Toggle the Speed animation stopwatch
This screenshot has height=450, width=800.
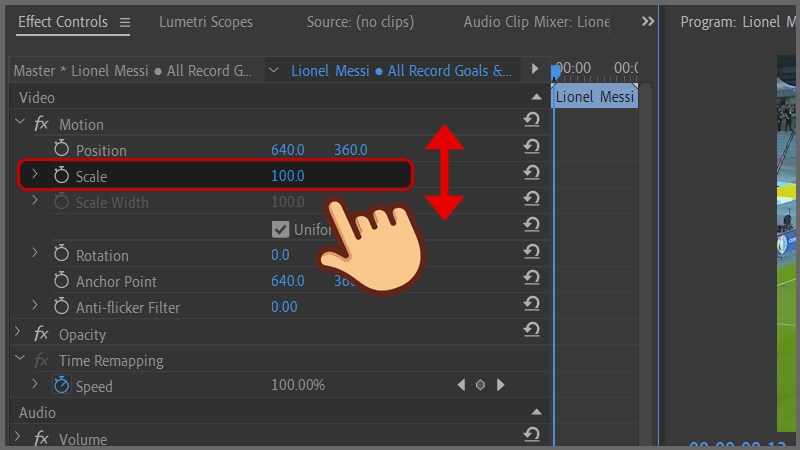[x=61, y=385]
